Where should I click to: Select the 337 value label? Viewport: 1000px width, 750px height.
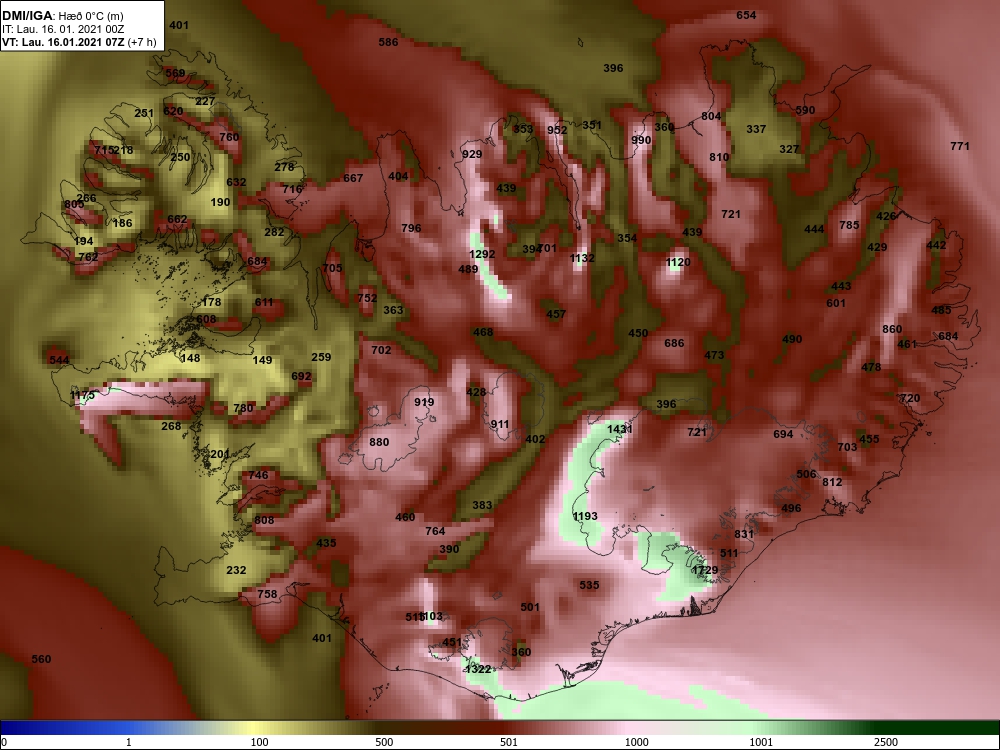pyautogui.click(x=756, y=129)
